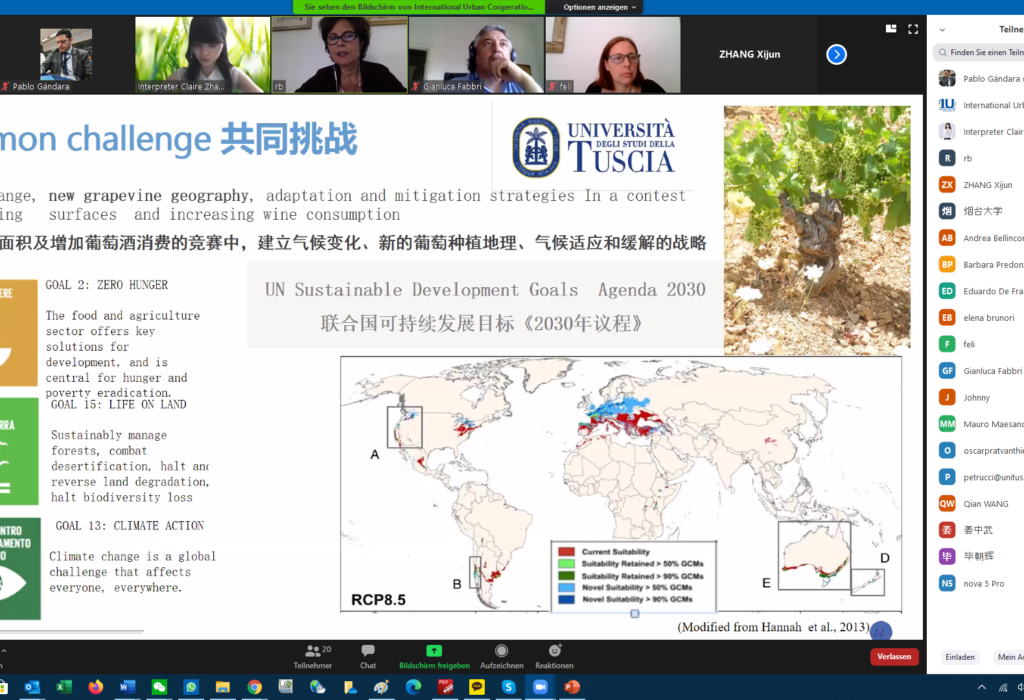This screenshot has width=1024, height=700.
Task: Click the Einladen button
Action: 959,657
